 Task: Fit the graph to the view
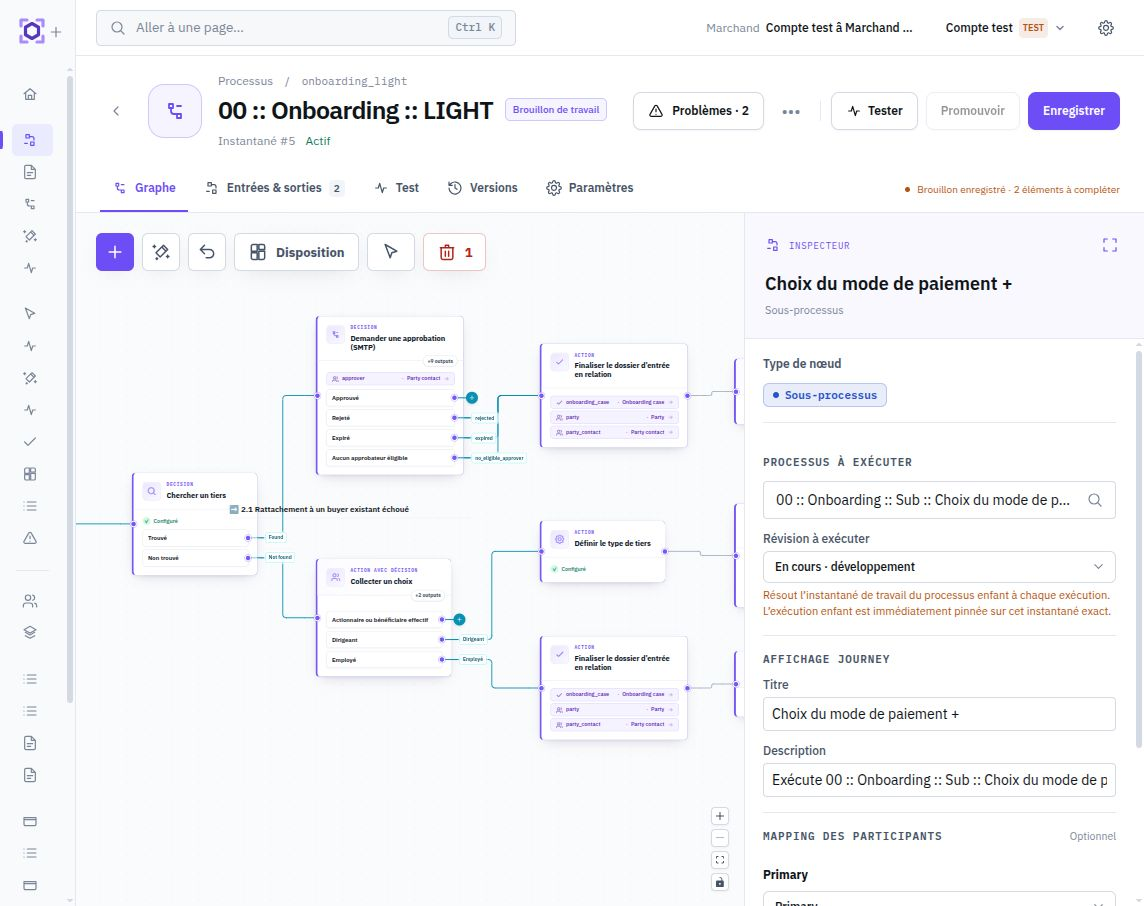click(719, 860)
